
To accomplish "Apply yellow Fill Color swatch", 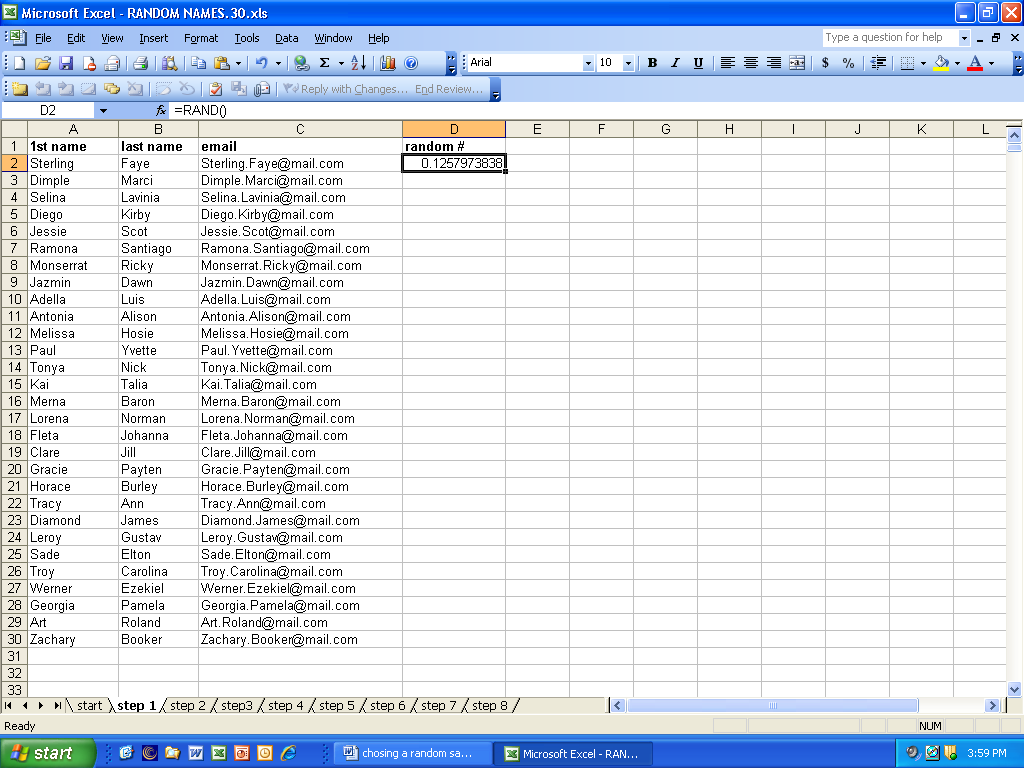I will coord(942,63).
